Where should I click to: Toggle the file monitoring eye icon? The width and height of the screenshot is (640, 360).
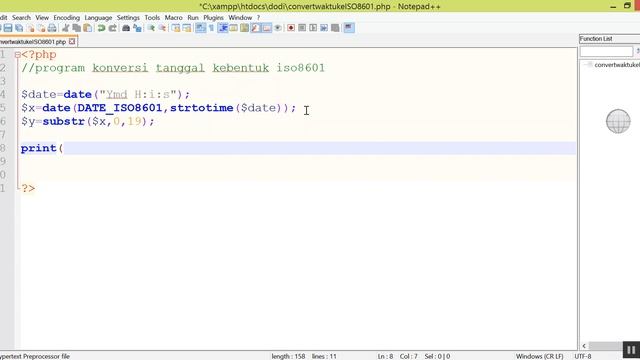[278, 28]
